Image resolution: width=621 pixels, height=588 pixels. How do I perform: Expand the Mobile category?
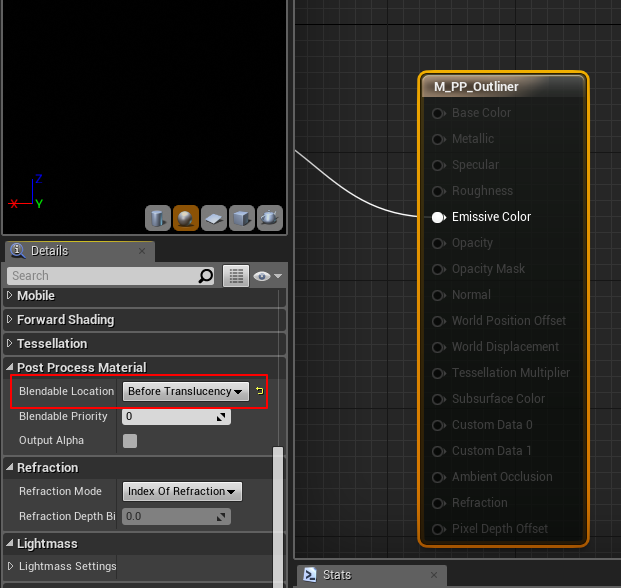11,296
